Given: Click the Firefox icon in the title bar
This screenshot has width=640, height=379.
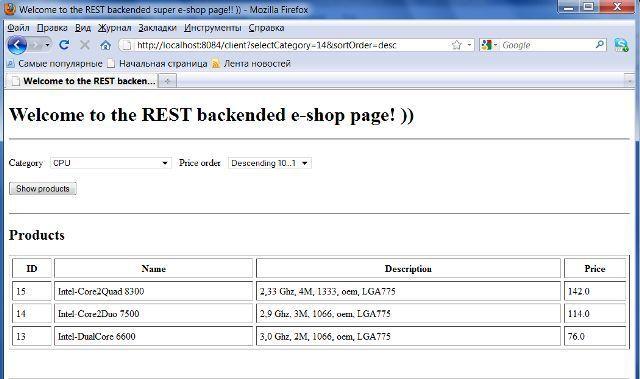Looking at the screenshot, I should pyautogui.click(x=10, y=9).
